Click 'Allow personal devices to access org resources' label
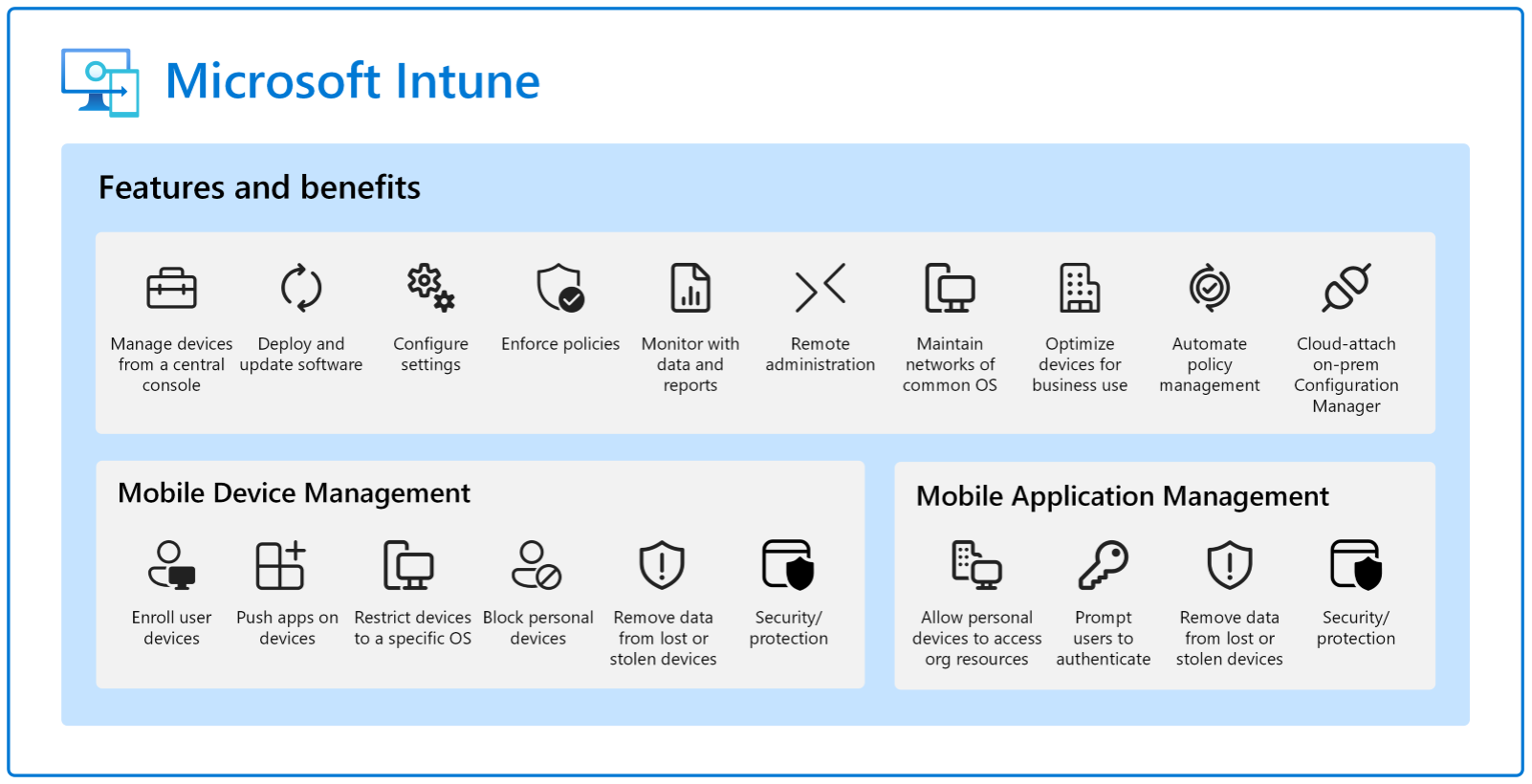Viewport: 1532px width, 784px height. pyautogui.click(x=976, y=639)
